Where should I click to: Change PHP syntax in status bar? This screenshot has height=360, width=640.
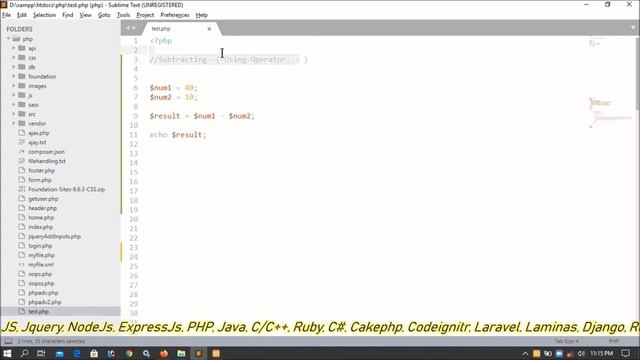[x=613, y=341]
